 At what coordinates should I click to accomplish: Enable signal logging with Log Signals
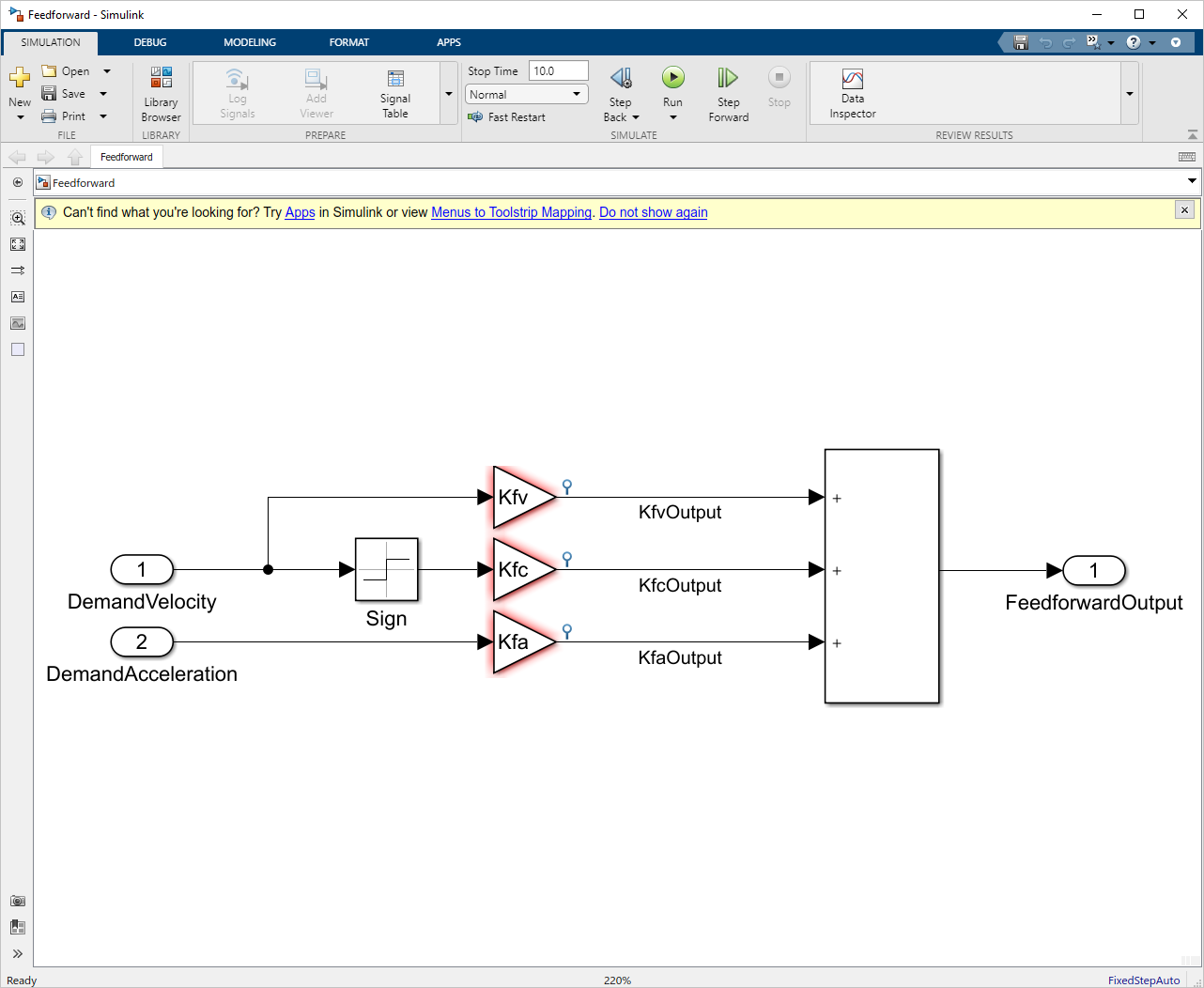(237, 92)
